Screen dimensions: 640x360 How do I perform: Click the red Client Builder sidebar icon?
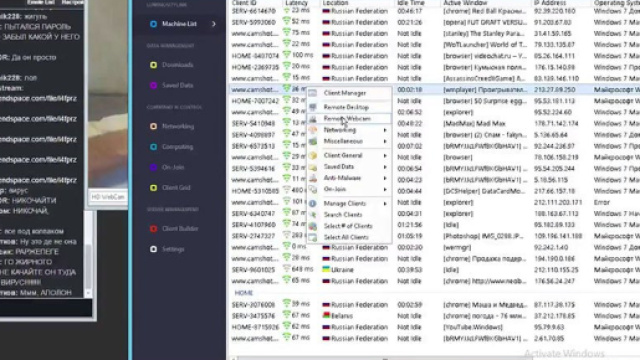coord(153,229)
